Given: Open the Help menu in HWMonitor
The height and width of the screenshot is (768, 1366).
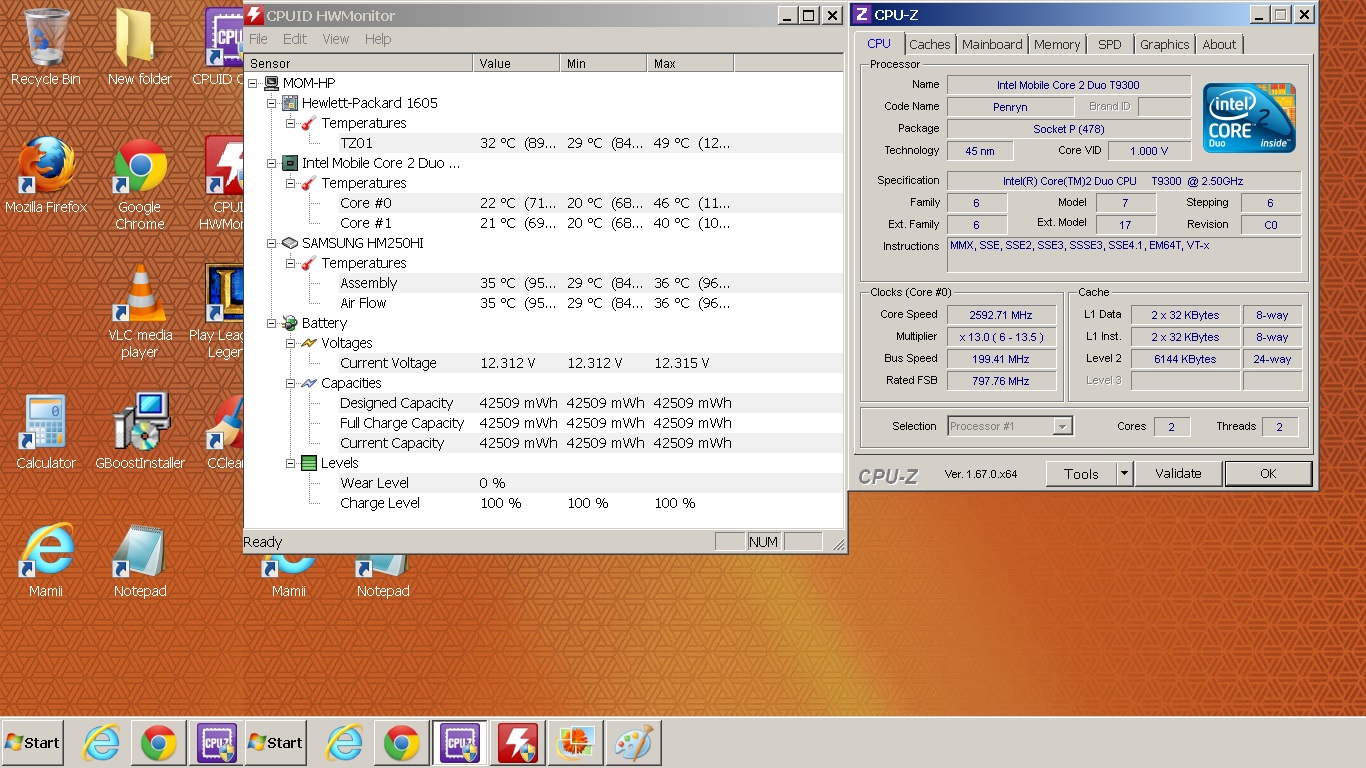Looking at the screenshot, I should 378,39.
